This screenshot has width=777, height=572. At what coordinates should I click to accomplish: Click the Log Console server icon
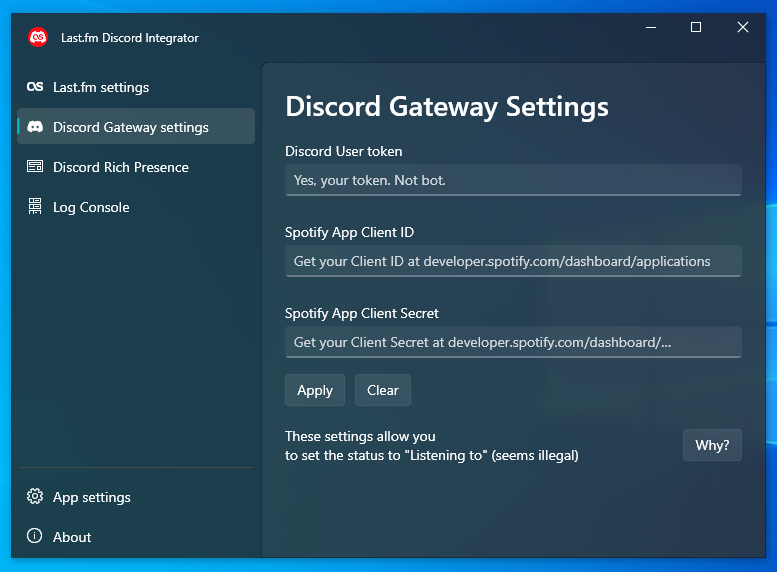tap(35, 206)
